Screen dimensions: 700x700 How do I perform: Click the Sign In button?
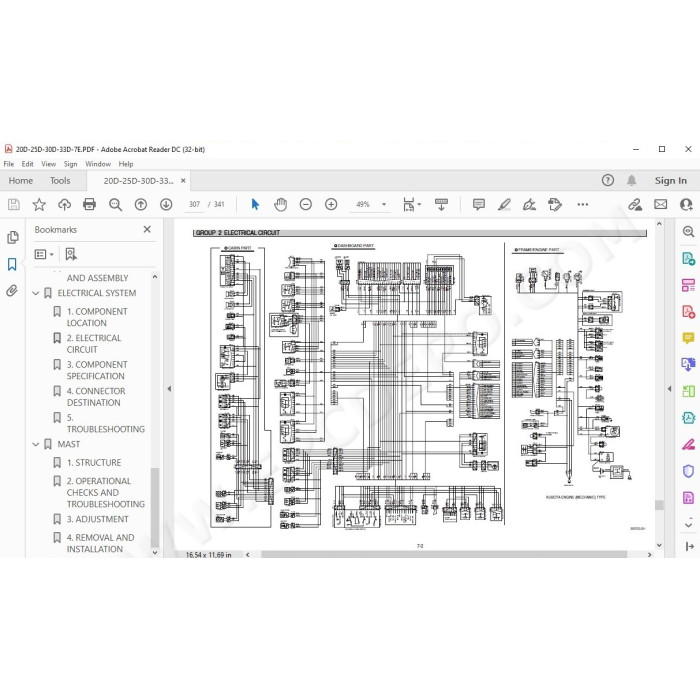click(x=671, y=181)
